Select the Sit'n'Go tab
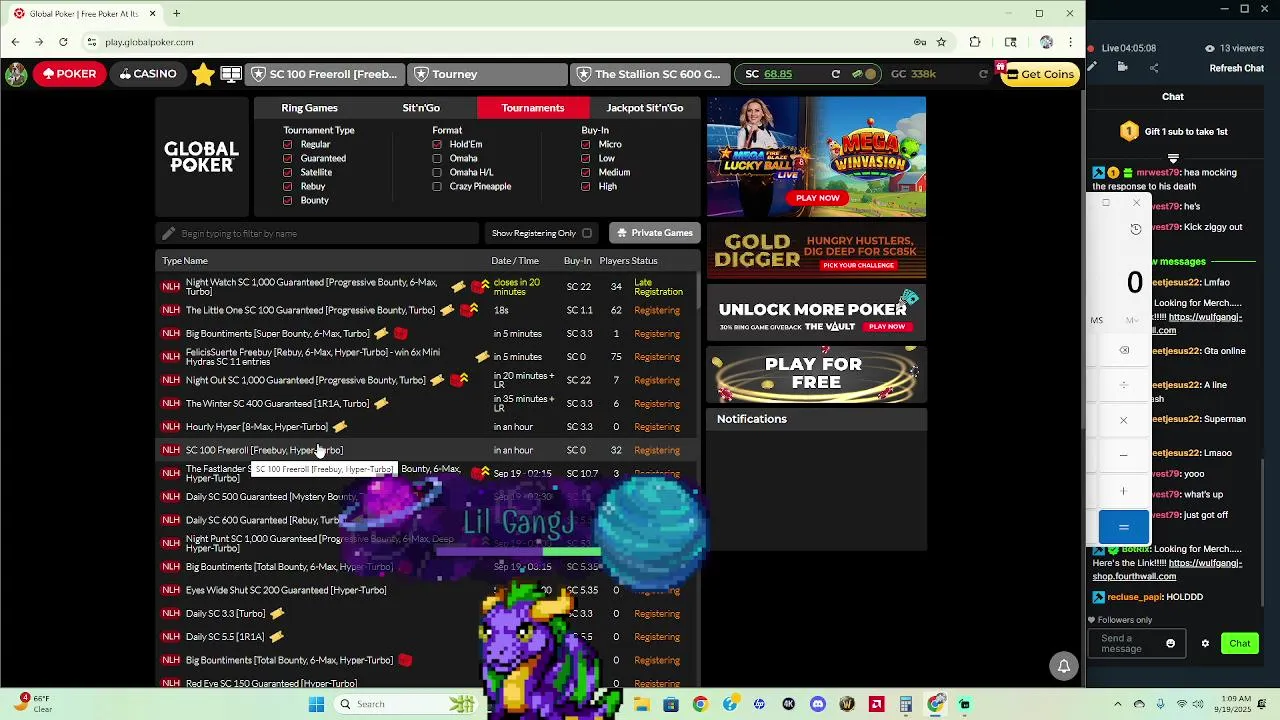The height and width of the screenshot is (720, 1280). 421,108
